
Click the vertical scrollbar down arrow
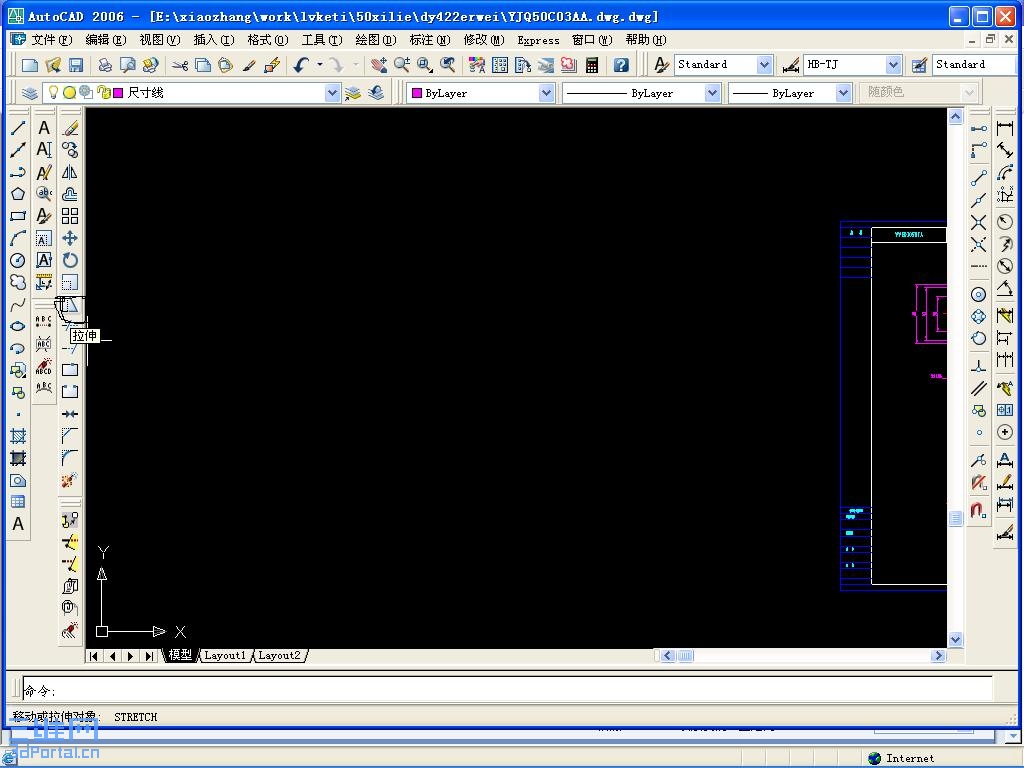955,639
